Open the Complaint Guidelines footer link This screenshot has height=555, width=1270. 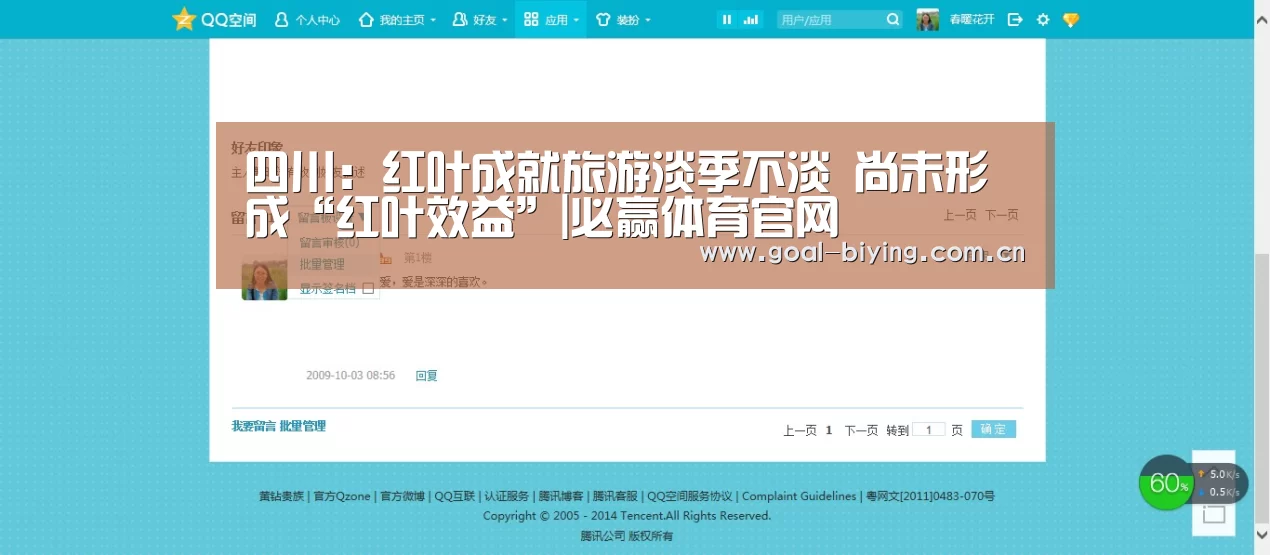799,496
